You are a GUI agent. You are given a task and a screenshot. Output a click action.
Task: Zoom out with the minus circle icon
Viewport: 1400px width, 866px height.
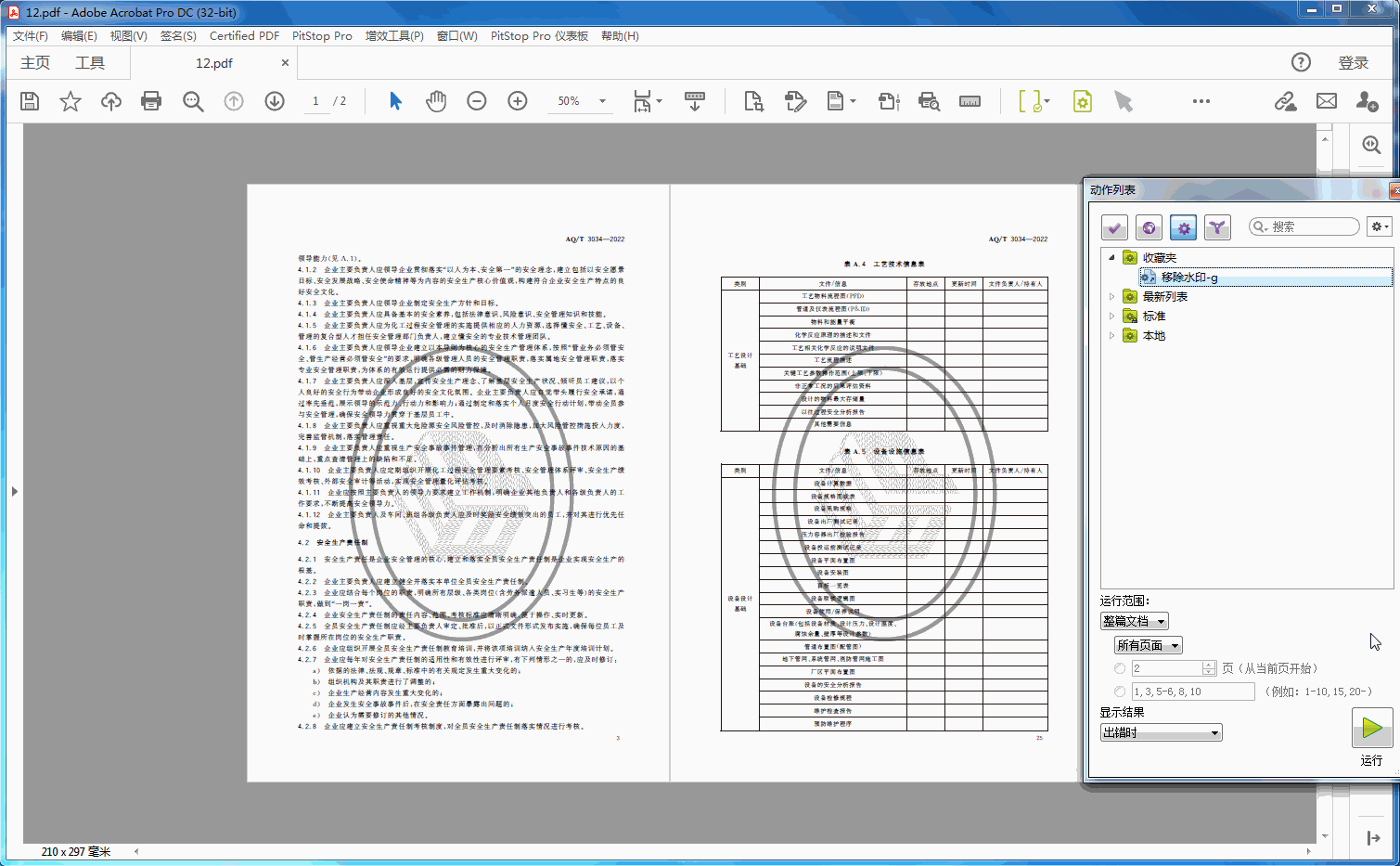pos(477,101)
